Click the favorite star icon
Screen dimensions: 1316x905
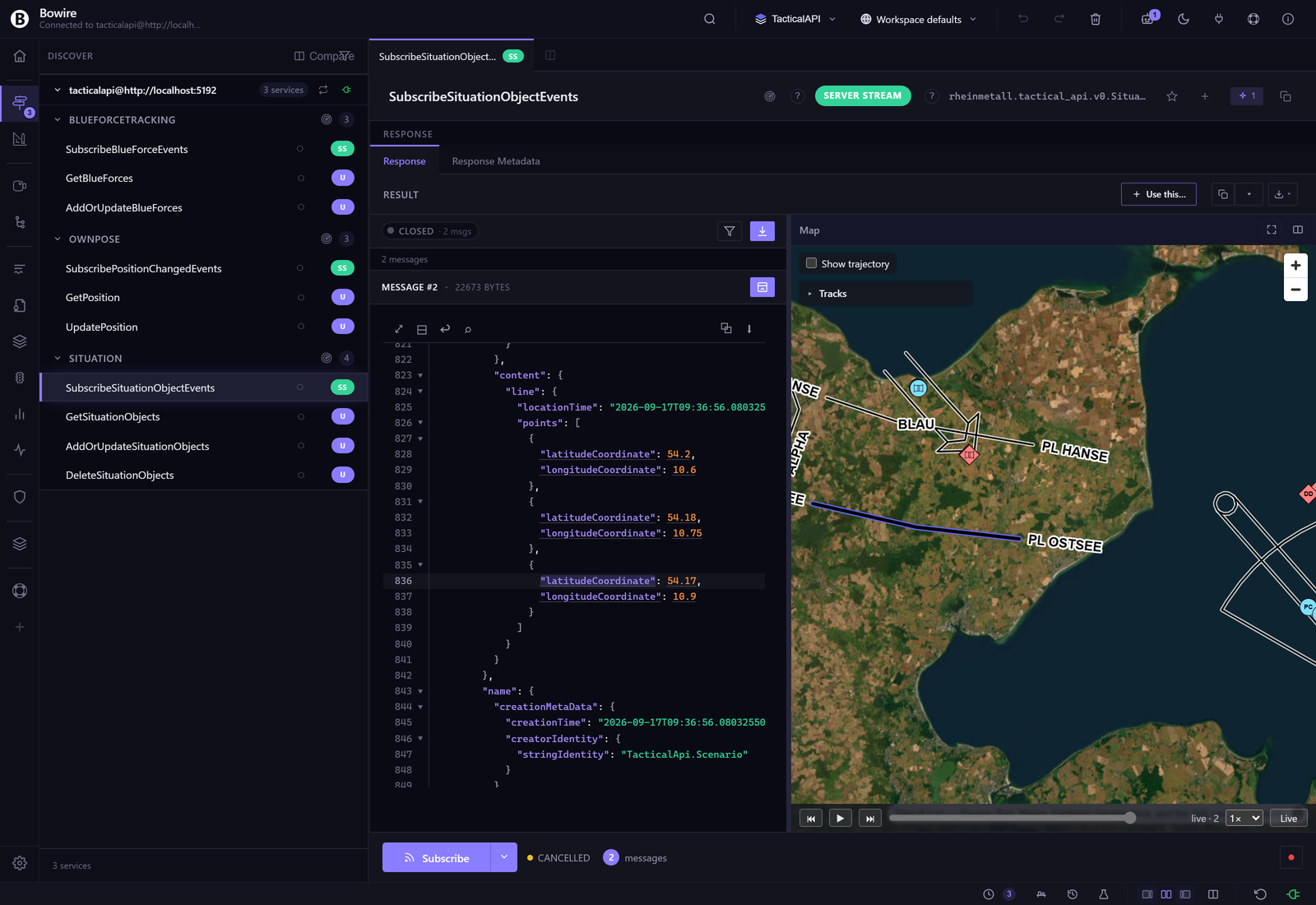1172,96
